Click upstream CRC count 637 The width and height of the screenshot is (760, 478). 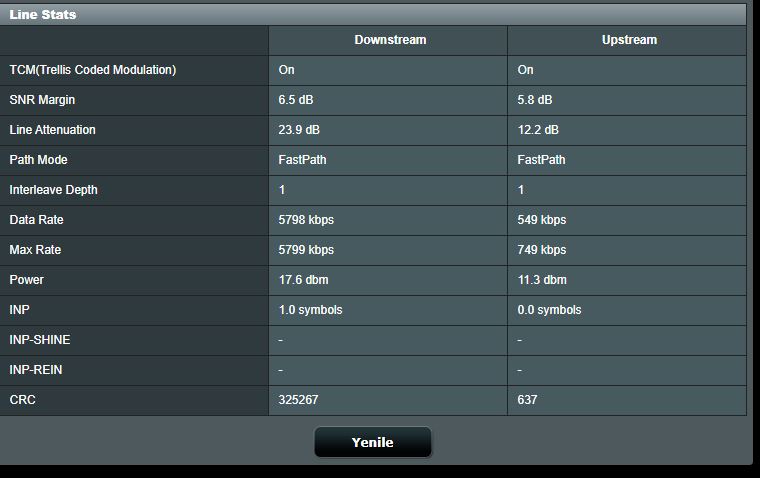[527, 400]
